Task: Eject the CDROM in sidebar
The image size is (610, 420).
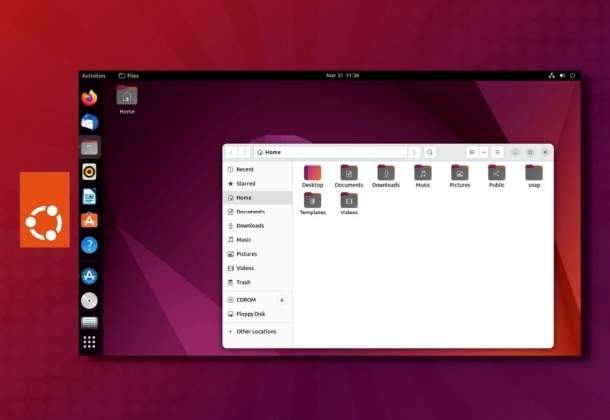Action: coord(281,300)
